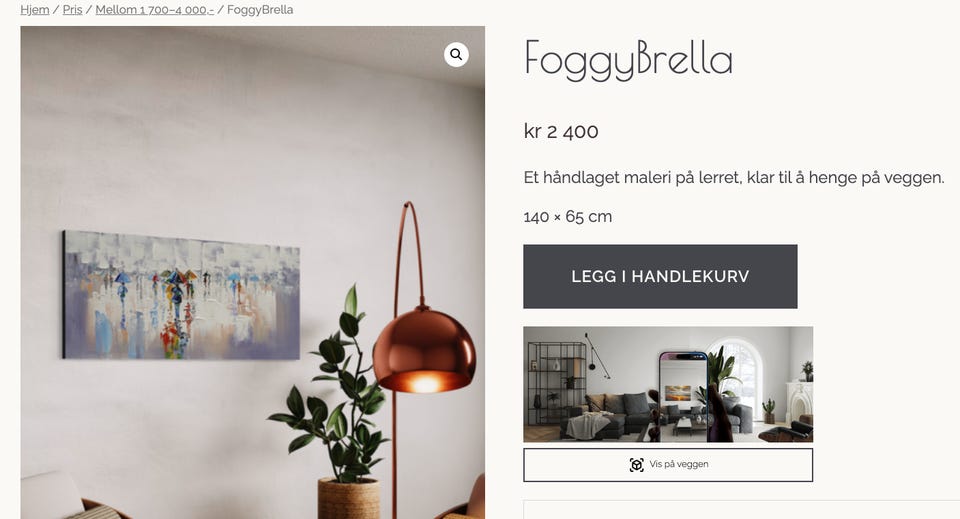Click the Vis på veggen button label
960x519 pixels.
click(679, 465)
